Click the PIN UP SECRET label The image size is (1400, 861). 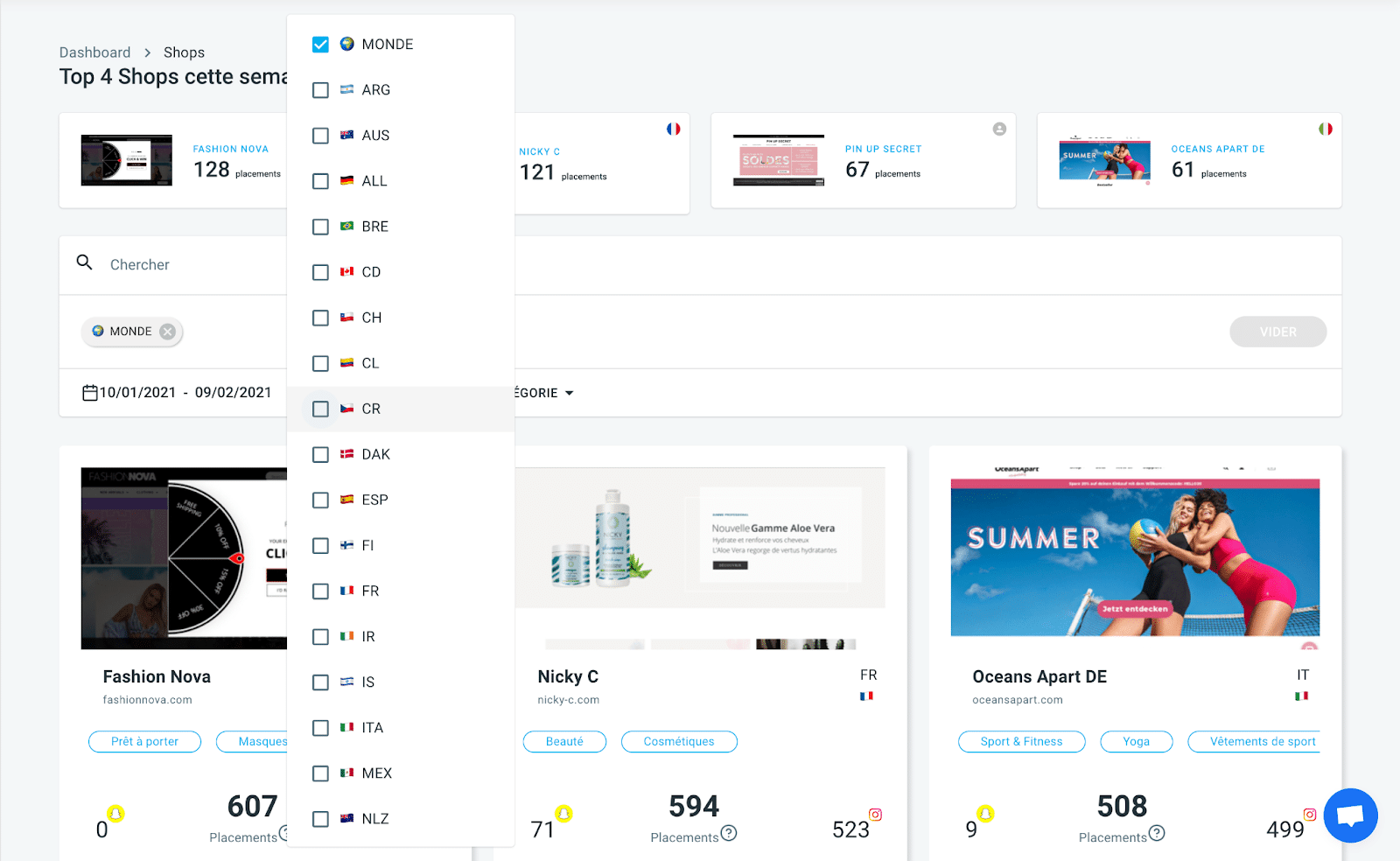884,149
